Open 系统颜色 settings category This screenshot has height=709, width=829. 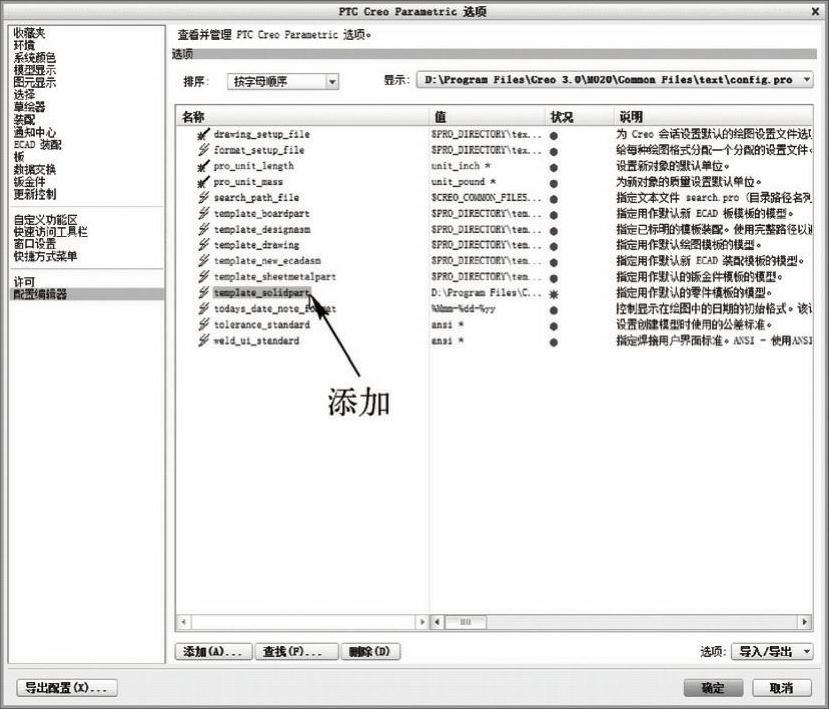(34, 58)
